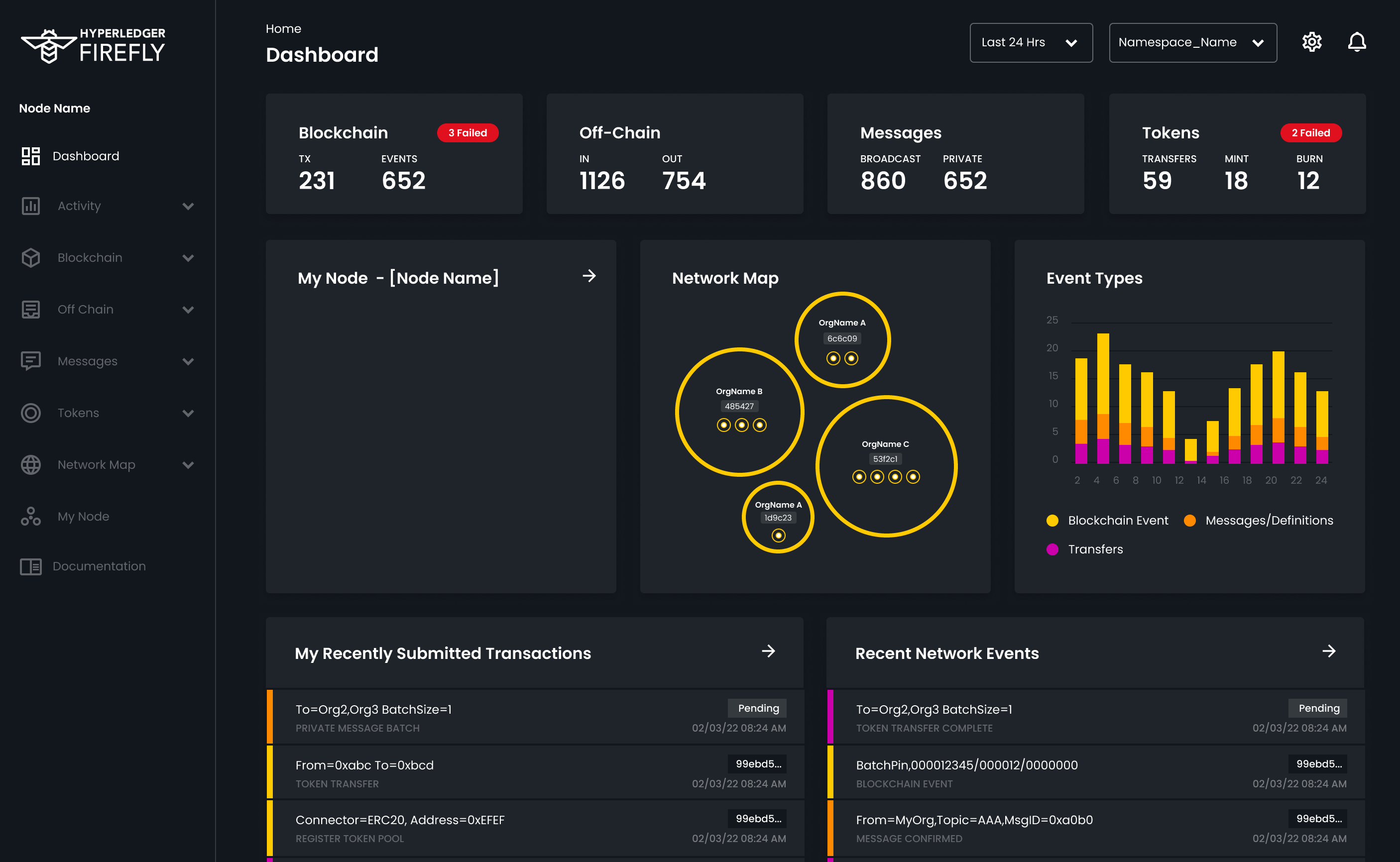Click the notification bell icon
The width and height of the screenshot is (1400, 862).
click(x=1357, y=42)
